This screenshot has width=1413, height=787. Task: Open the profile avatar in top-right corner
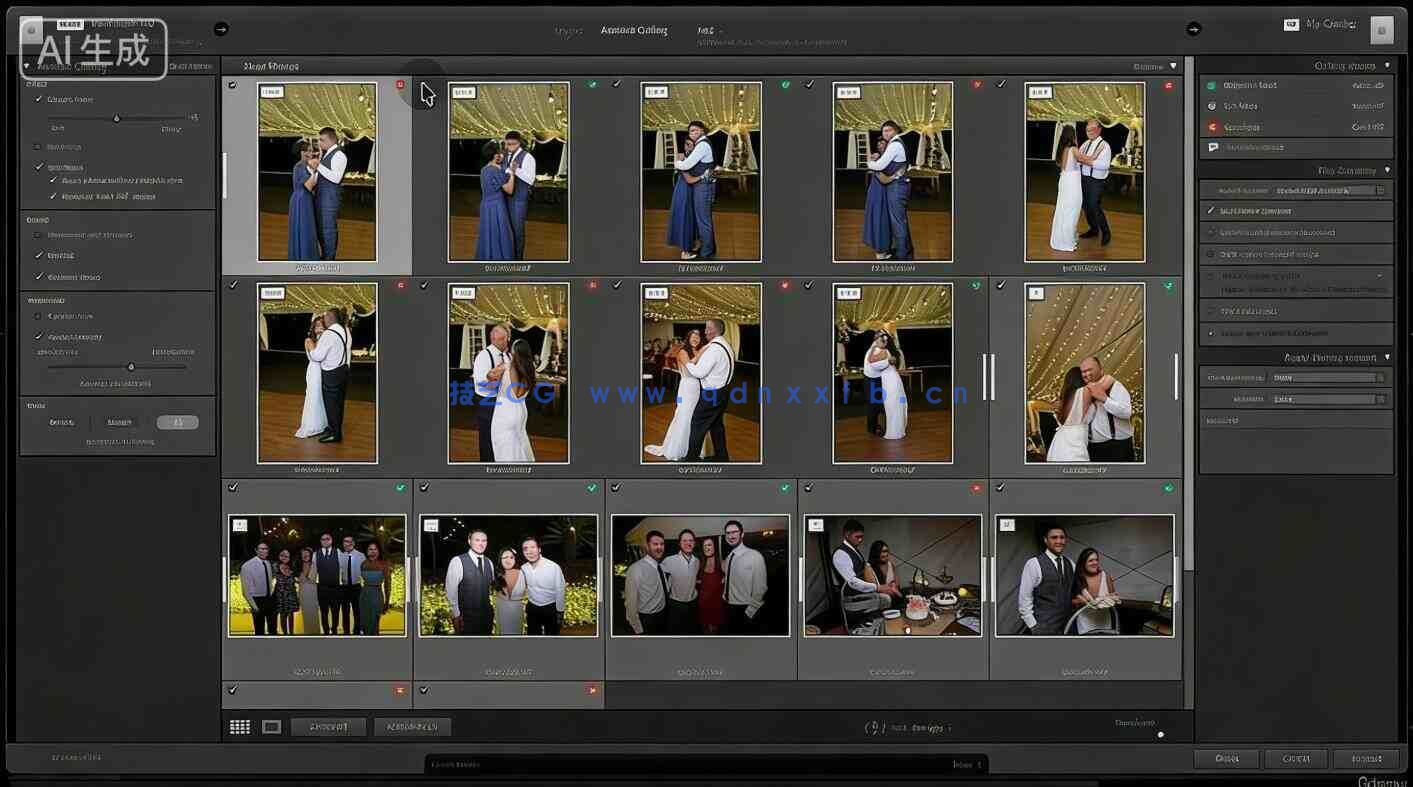1381,29
